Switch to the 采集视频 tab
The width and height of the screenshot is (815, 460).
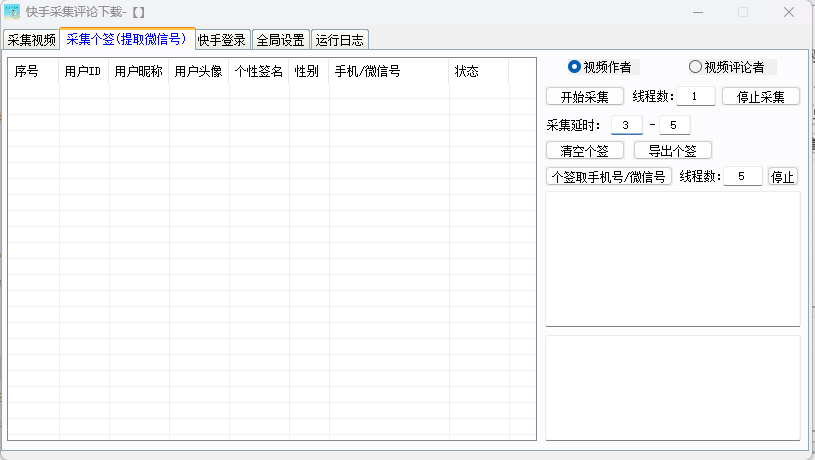tap(31, 40)
